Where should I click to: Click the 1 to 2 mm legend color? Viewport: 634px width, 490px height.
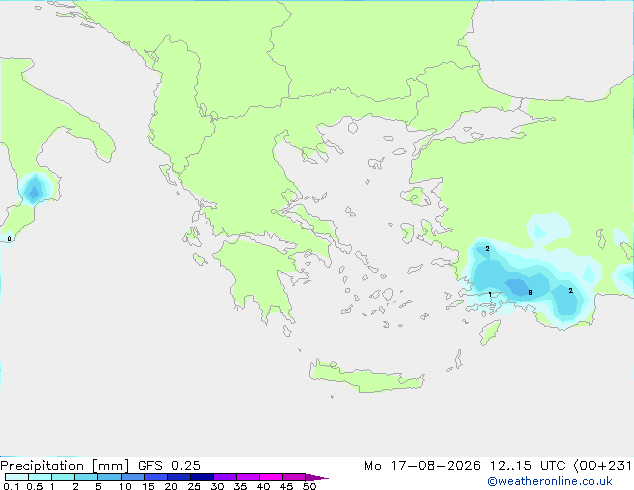pyautogui.click(x=63, y=477)
